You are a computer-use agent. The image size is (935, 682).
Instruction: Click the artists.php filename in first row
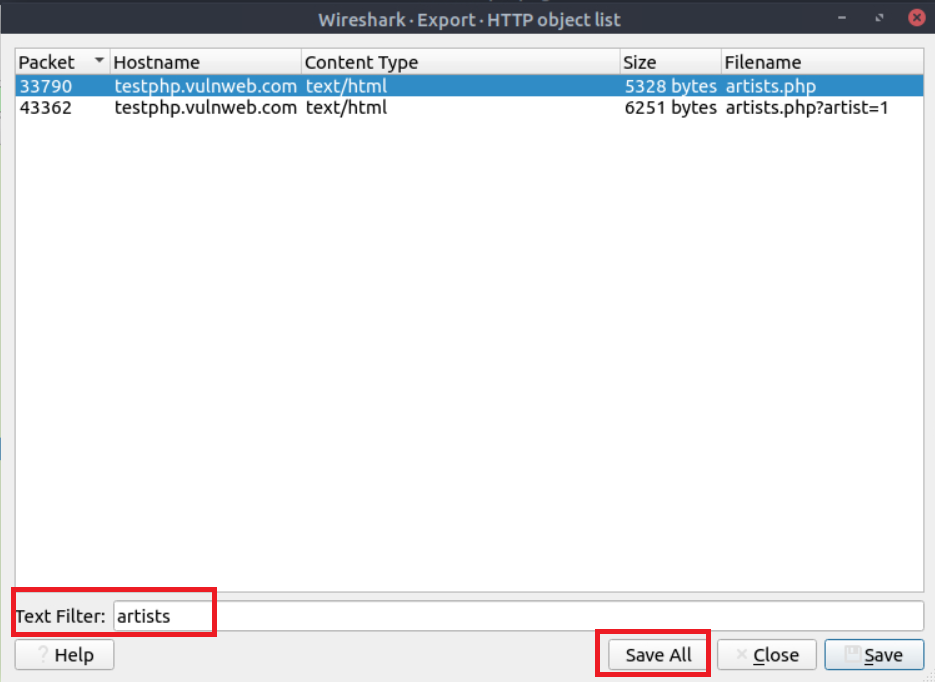(770, 86)
